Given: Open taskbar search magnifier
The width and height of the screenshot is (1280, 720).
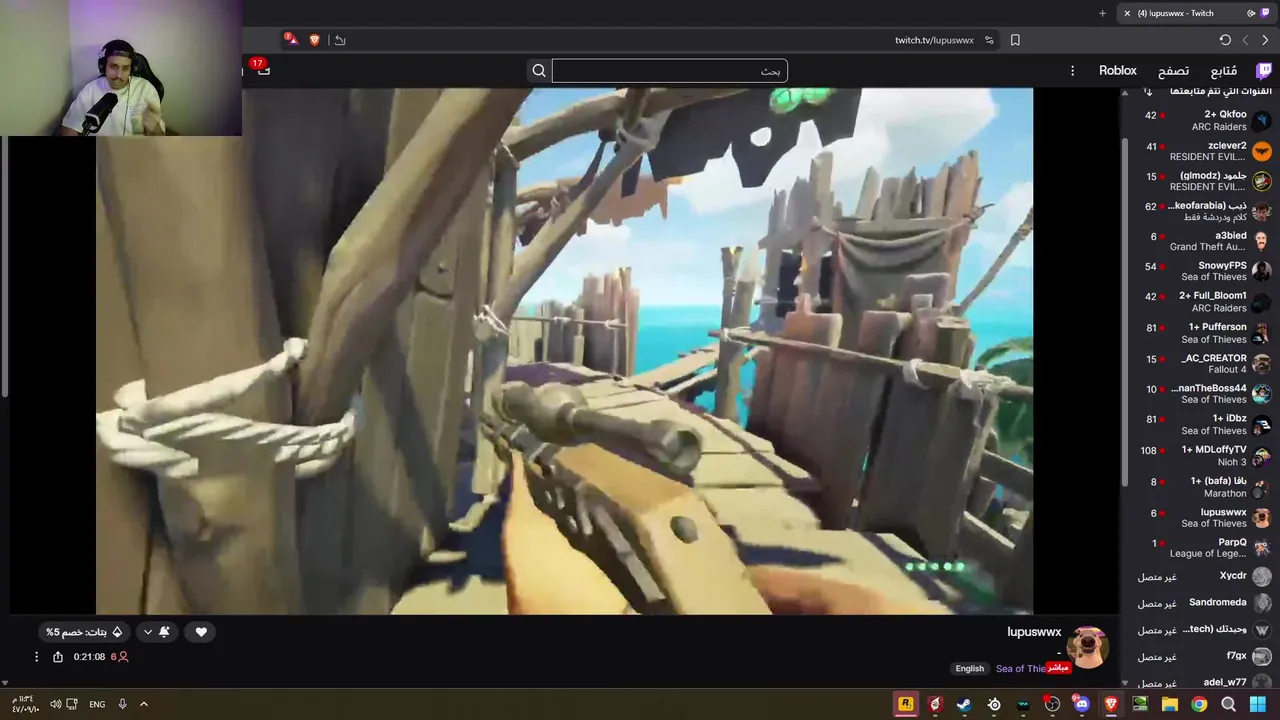Looking at the screenshot, I should [x=1228, y=704].
